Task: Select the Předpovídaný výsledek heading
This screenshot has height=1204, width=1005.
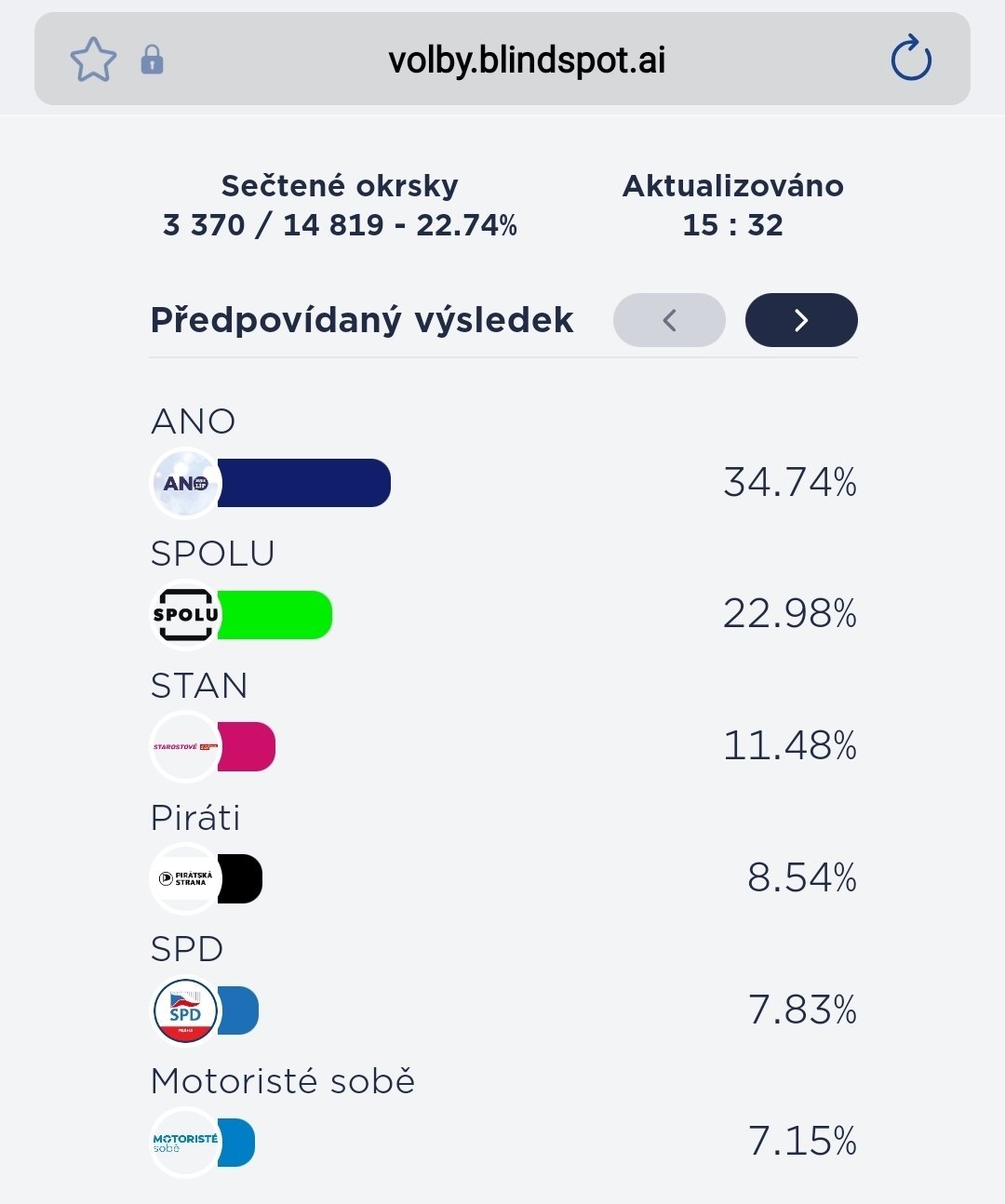Action: 362,320
